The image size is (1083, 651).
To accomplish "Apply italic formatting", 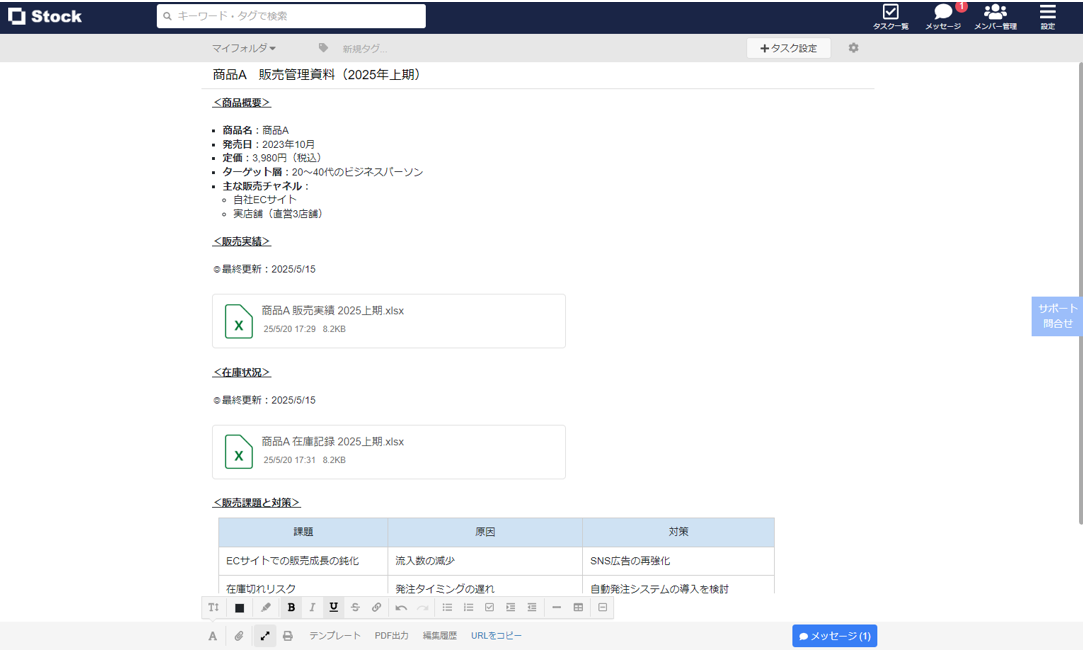I will (x=311, y=607).
